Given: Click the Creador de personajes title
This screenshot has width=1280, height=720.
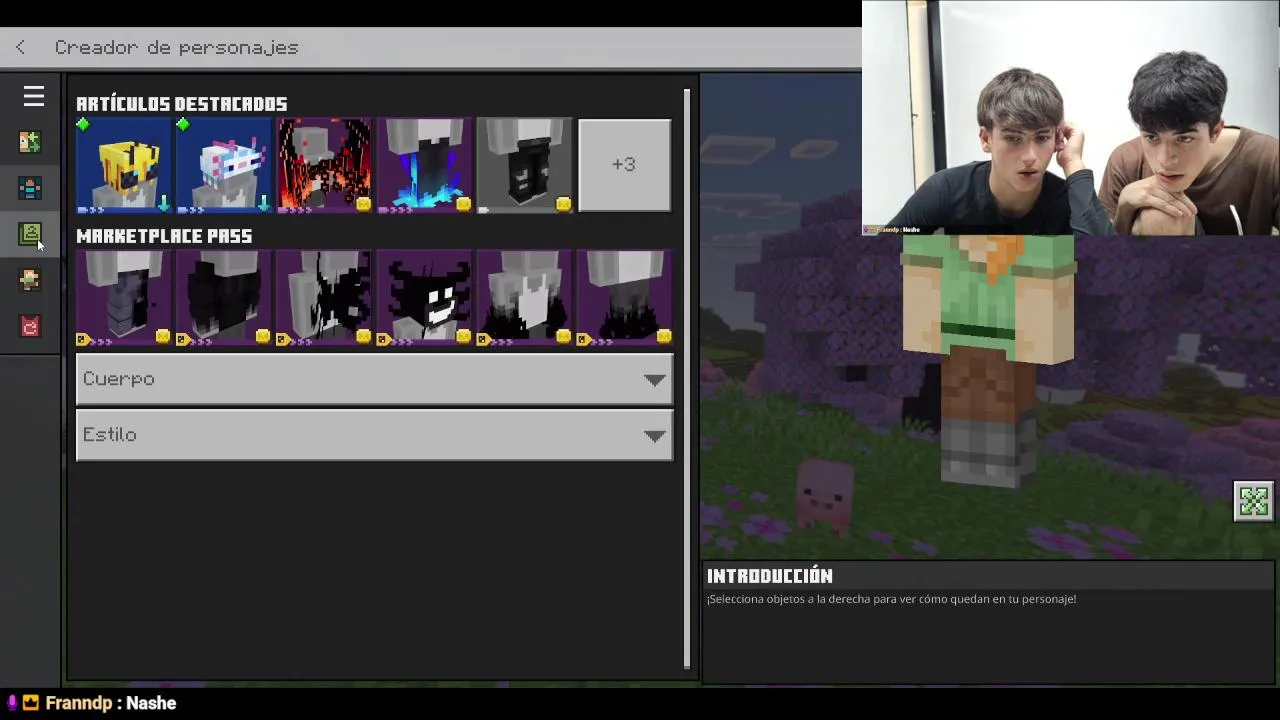Looking at the screenshot, I should coord(176,47).
